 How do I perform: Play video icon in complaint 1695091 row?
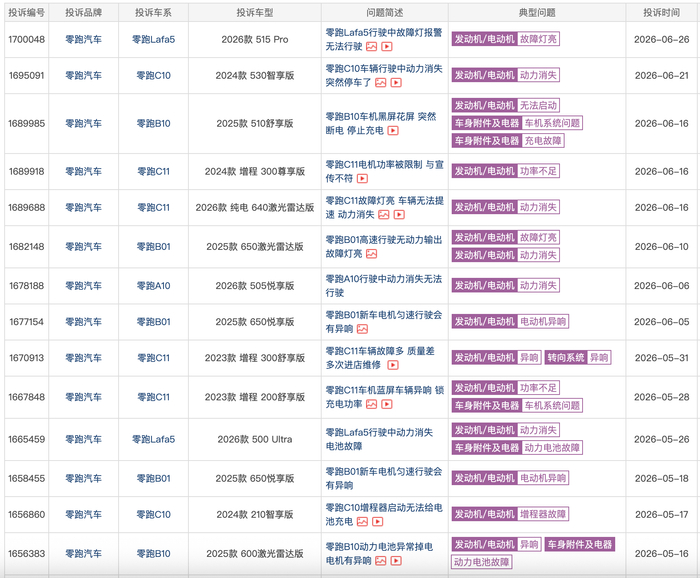396,83
